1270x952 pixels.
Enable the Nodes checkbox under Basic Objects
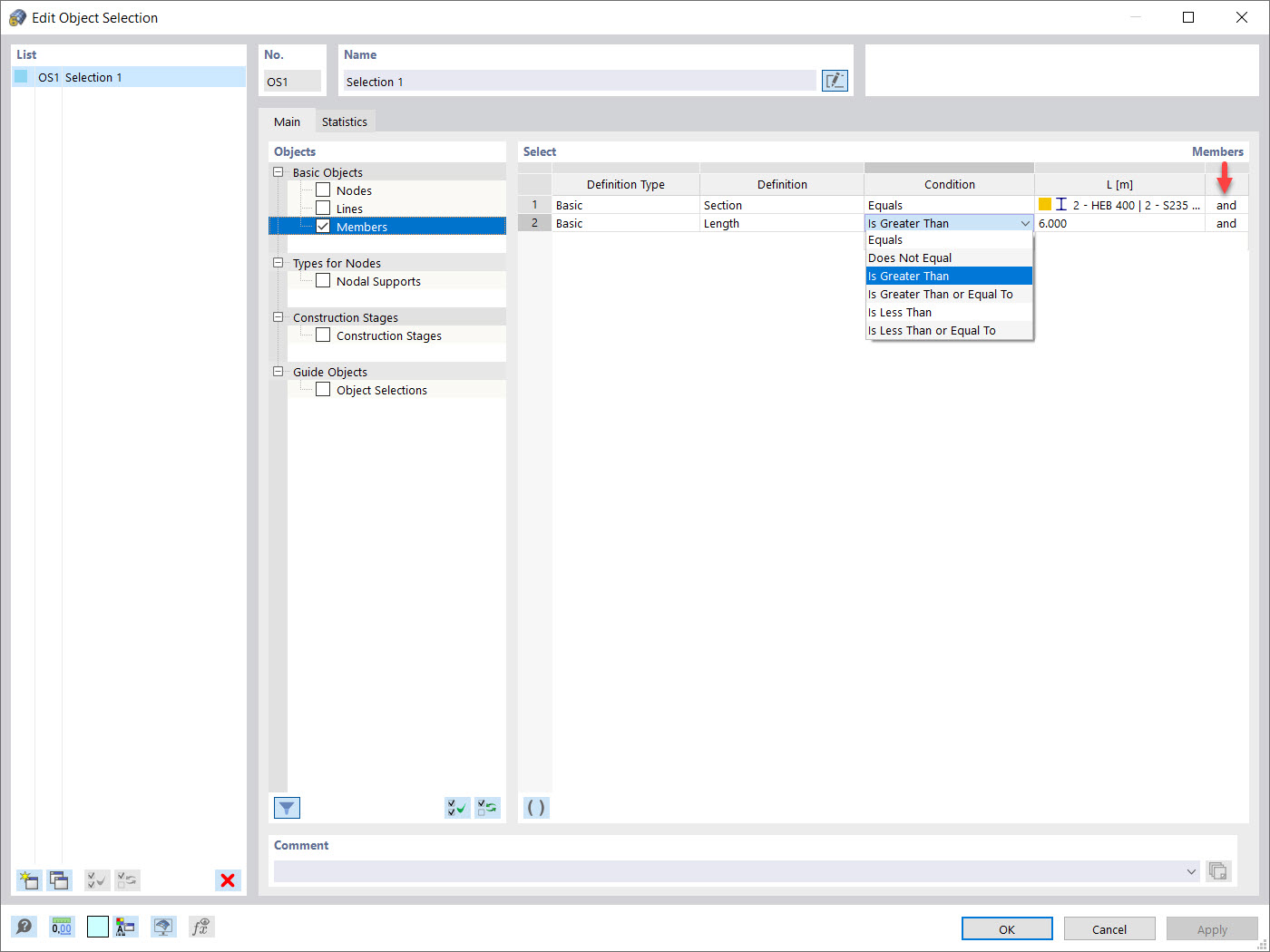323,189
